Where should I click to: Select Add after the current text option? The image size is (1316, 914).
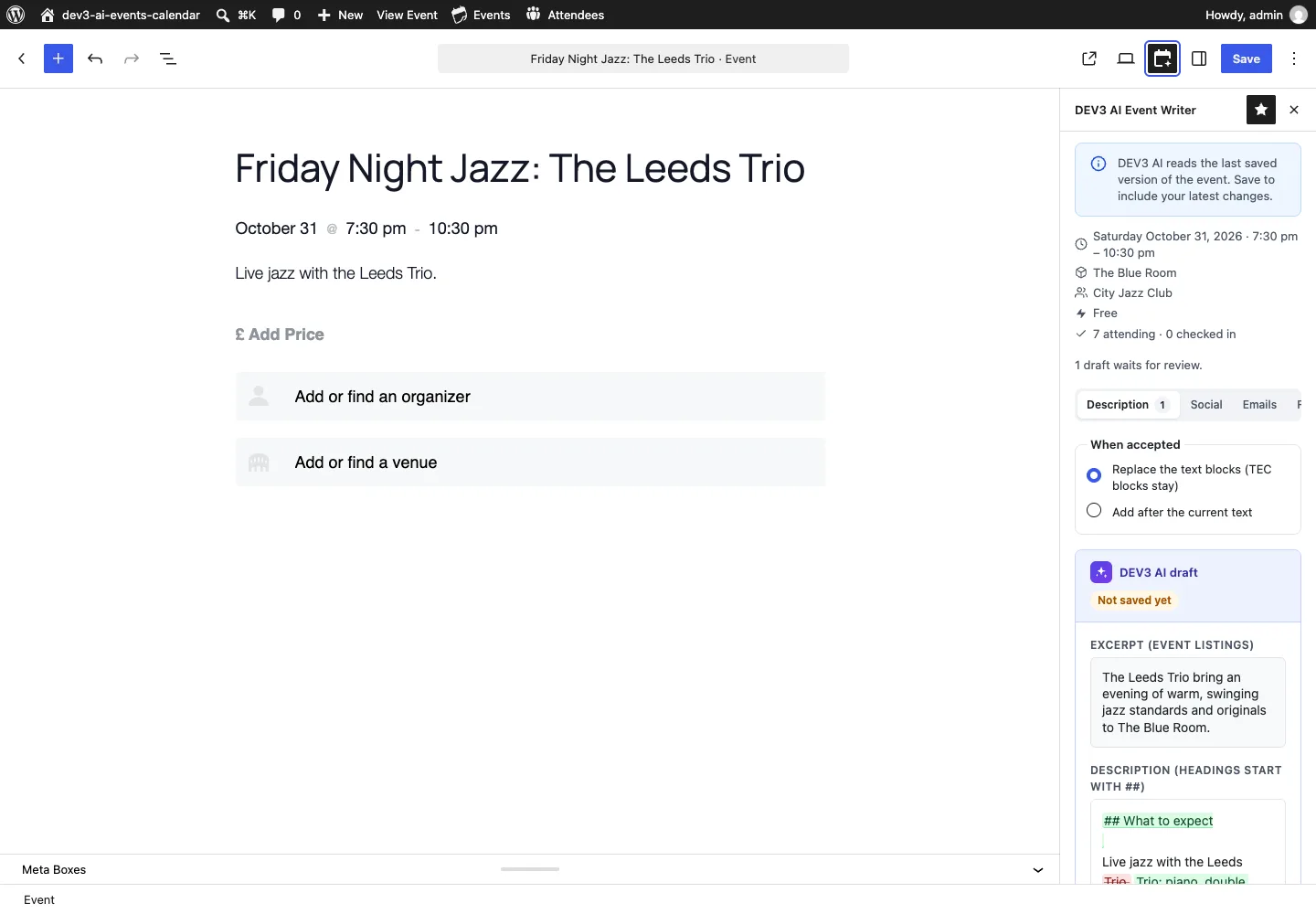tap(1094, 511)
